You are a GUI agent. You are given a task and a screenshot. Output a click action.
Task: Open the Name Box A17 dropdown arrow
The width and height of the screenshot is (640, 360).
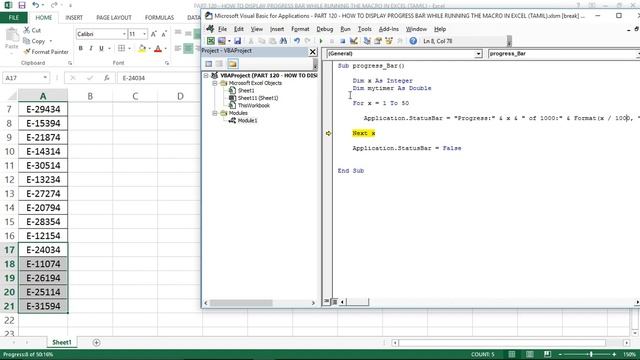coord(45,78)
